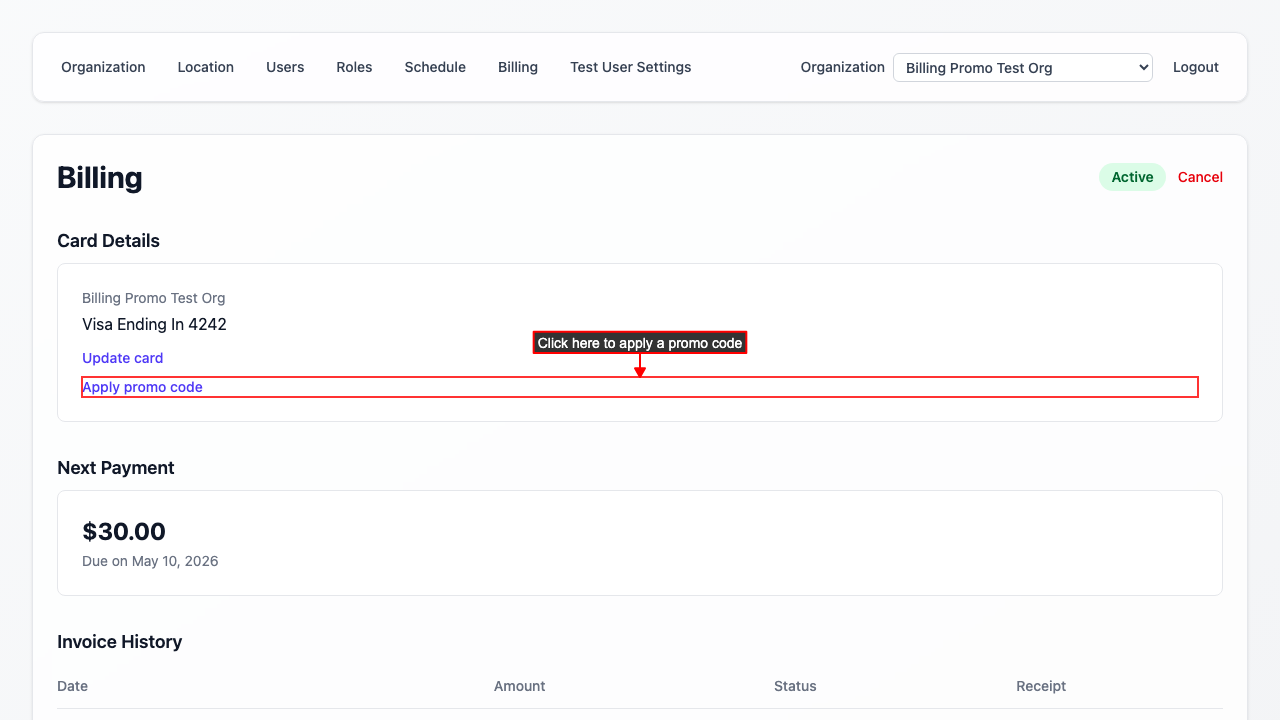
Task: Click the Visa Ending In 4242 text
Action: pyautogui.click(x=154, y=324)
